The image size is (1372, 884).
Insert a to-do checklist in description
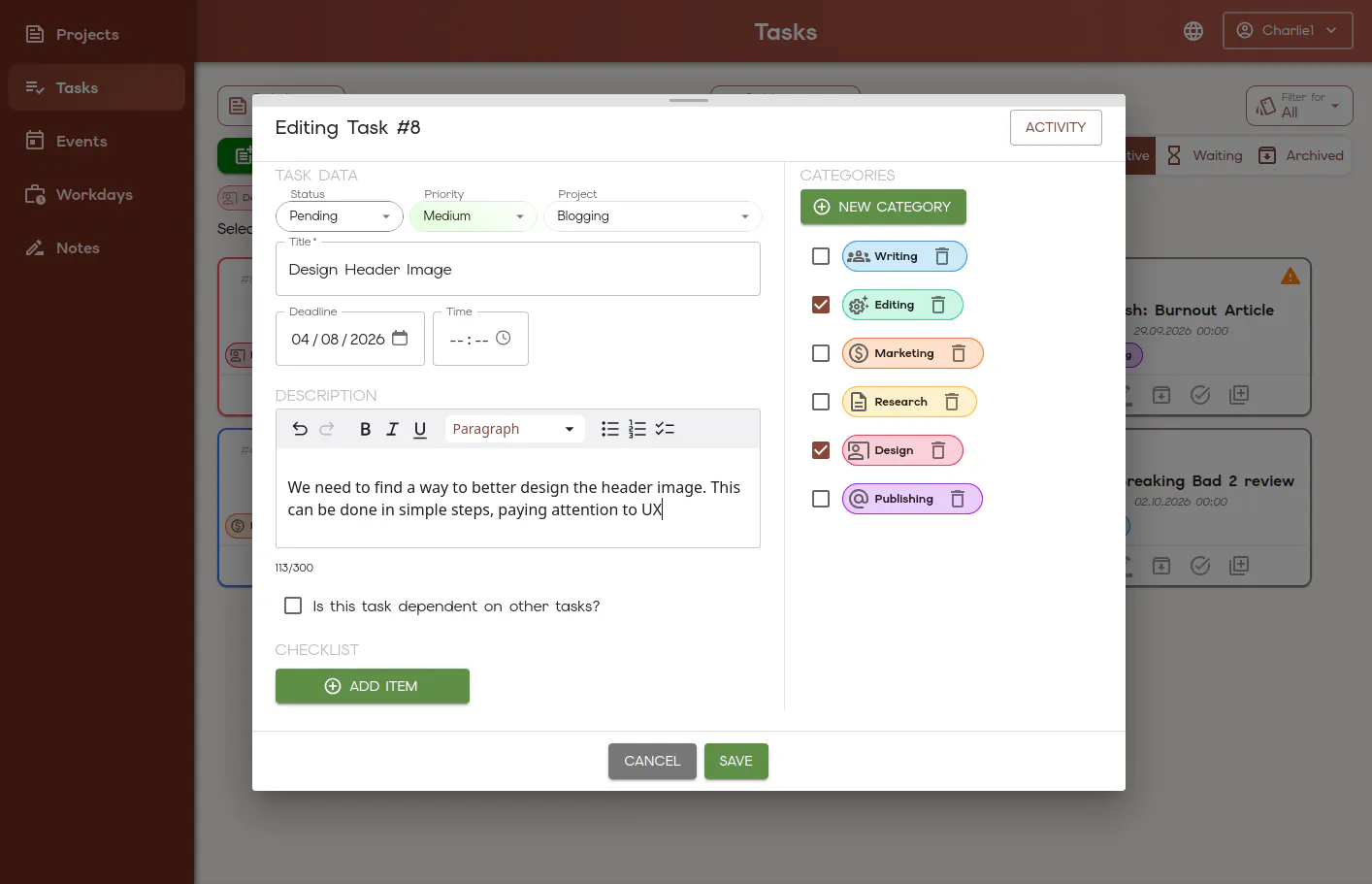pyautogui.click(x=664, y=429)
